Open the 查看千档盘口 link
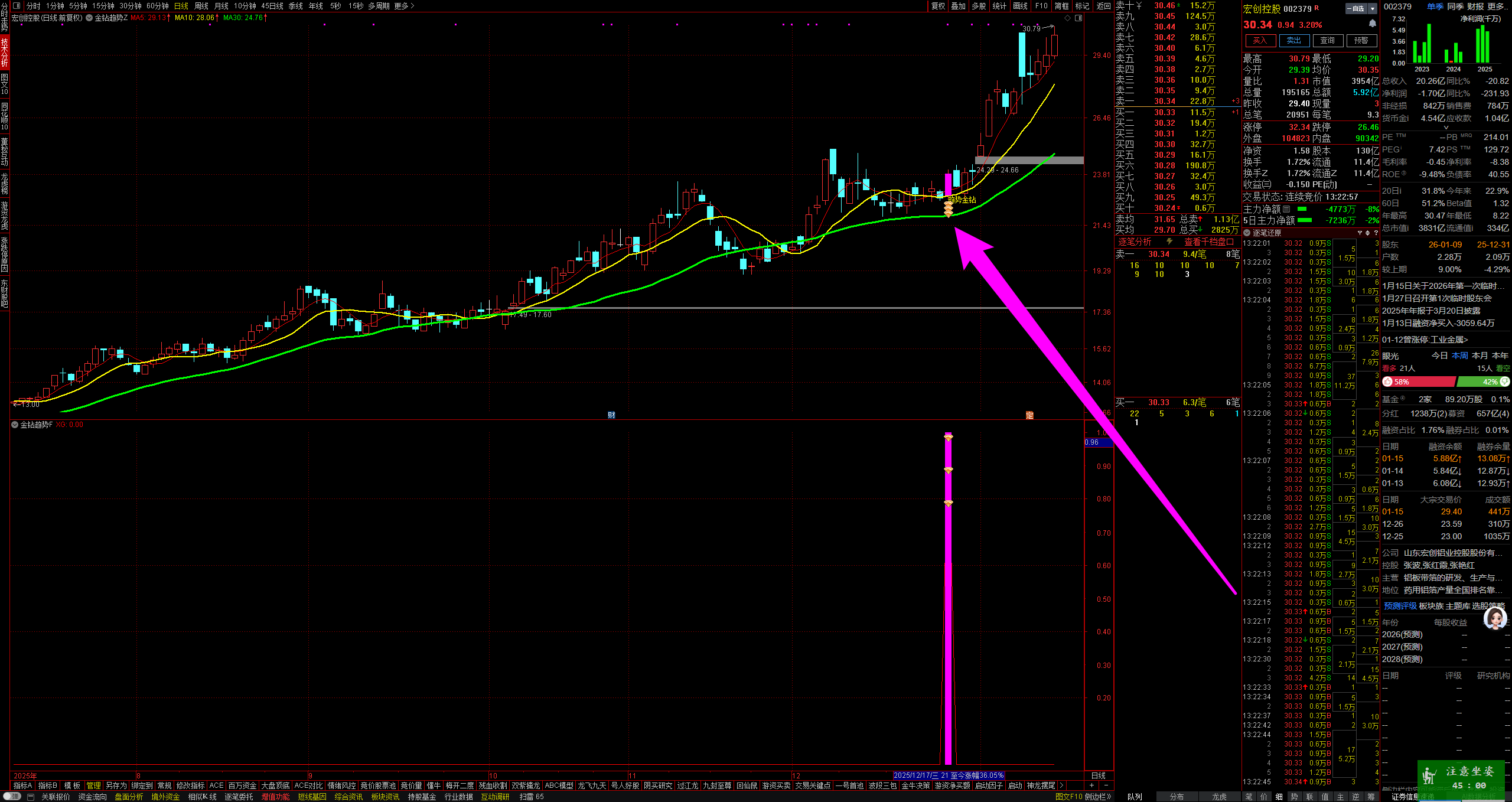This screenshot has height=802, width=1512. tap(1208, 242)
